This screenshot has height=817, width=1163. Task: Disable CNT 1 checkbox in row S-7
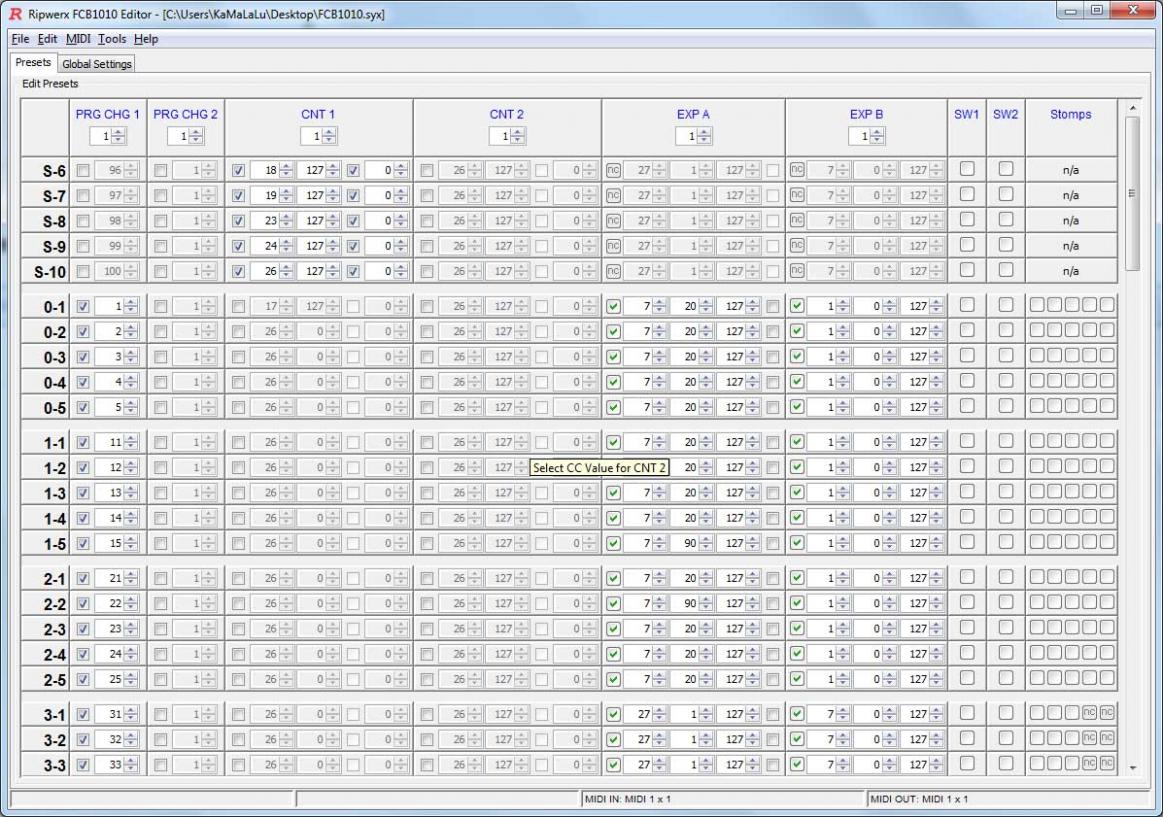238,195
